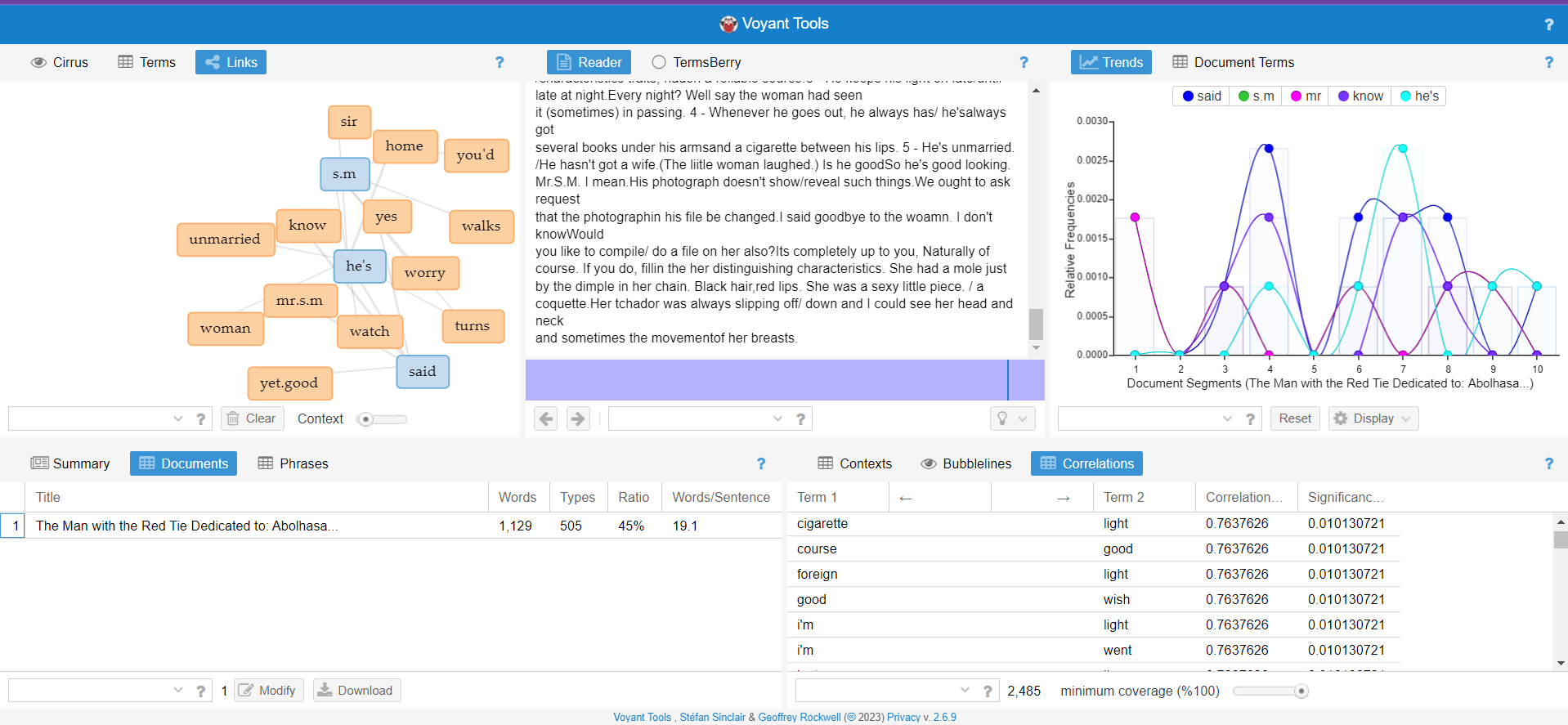Switch to the Cirrus tab

[x=60, y=62]
